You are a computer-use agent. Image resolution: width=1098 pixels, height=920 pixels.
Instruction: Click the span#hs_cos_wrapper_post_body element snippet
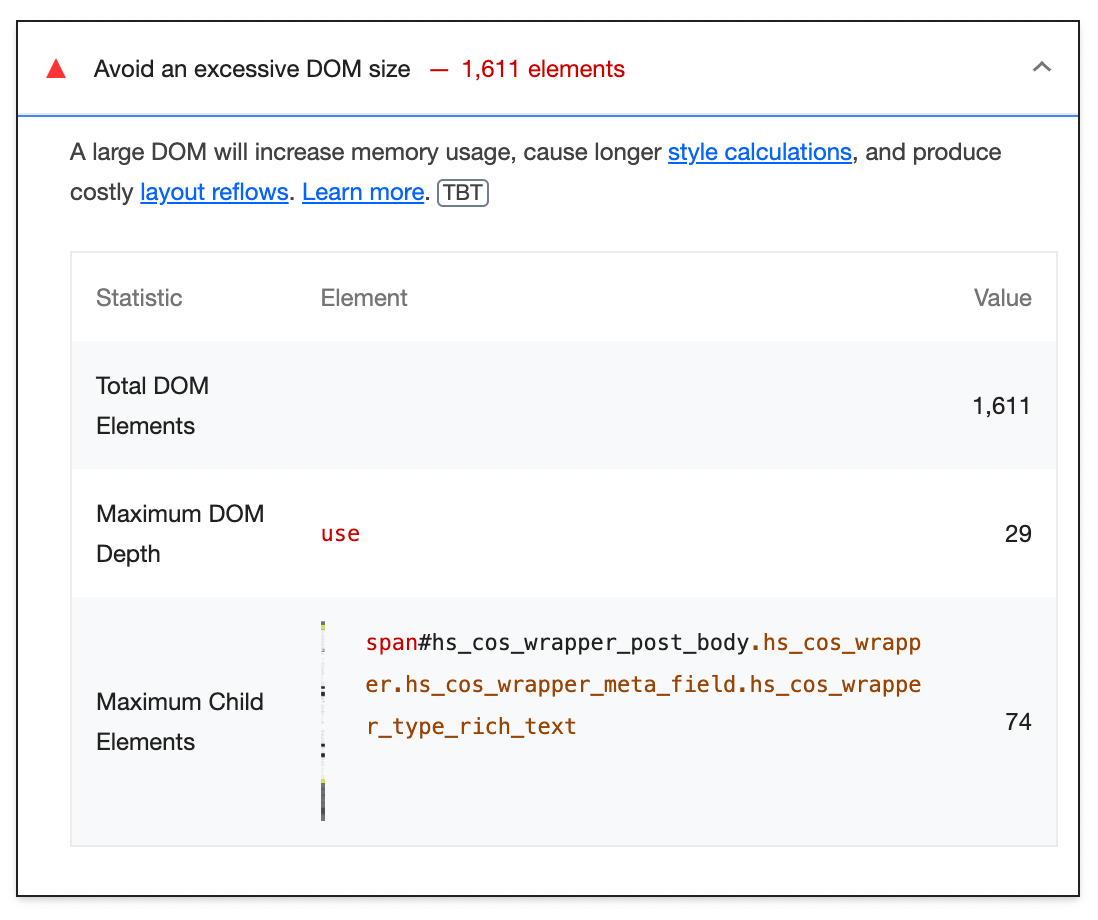click(x=643, y=684)
